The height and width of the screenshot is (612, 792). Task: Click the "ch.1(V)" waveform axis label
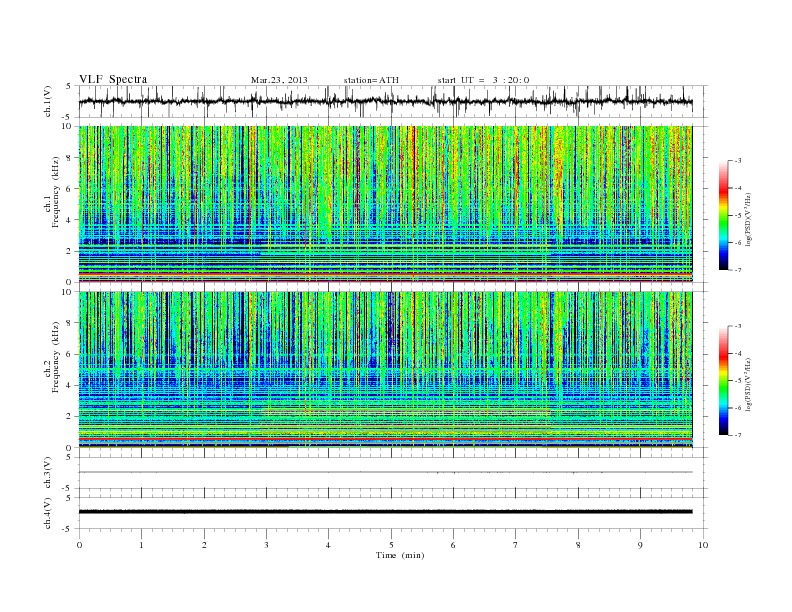point(48,101)
